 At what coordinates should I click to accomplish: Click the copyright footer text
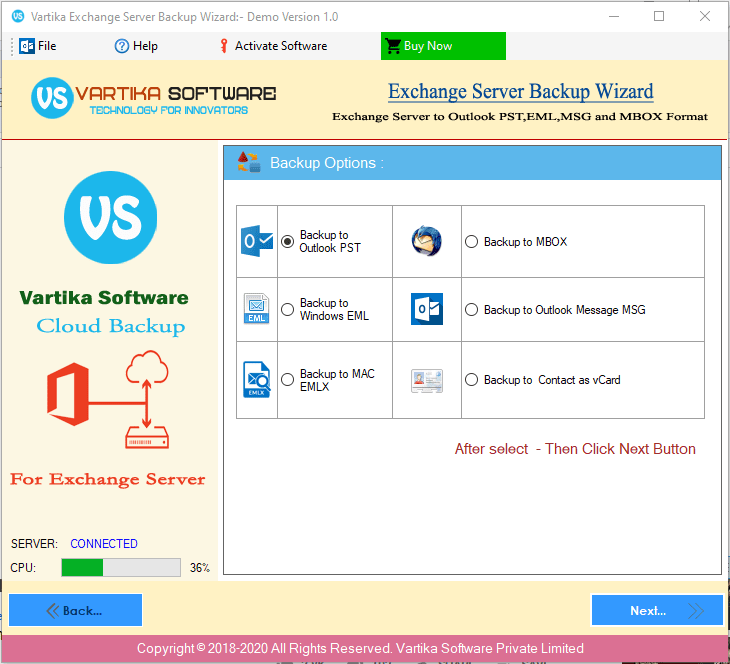(360, 648)
